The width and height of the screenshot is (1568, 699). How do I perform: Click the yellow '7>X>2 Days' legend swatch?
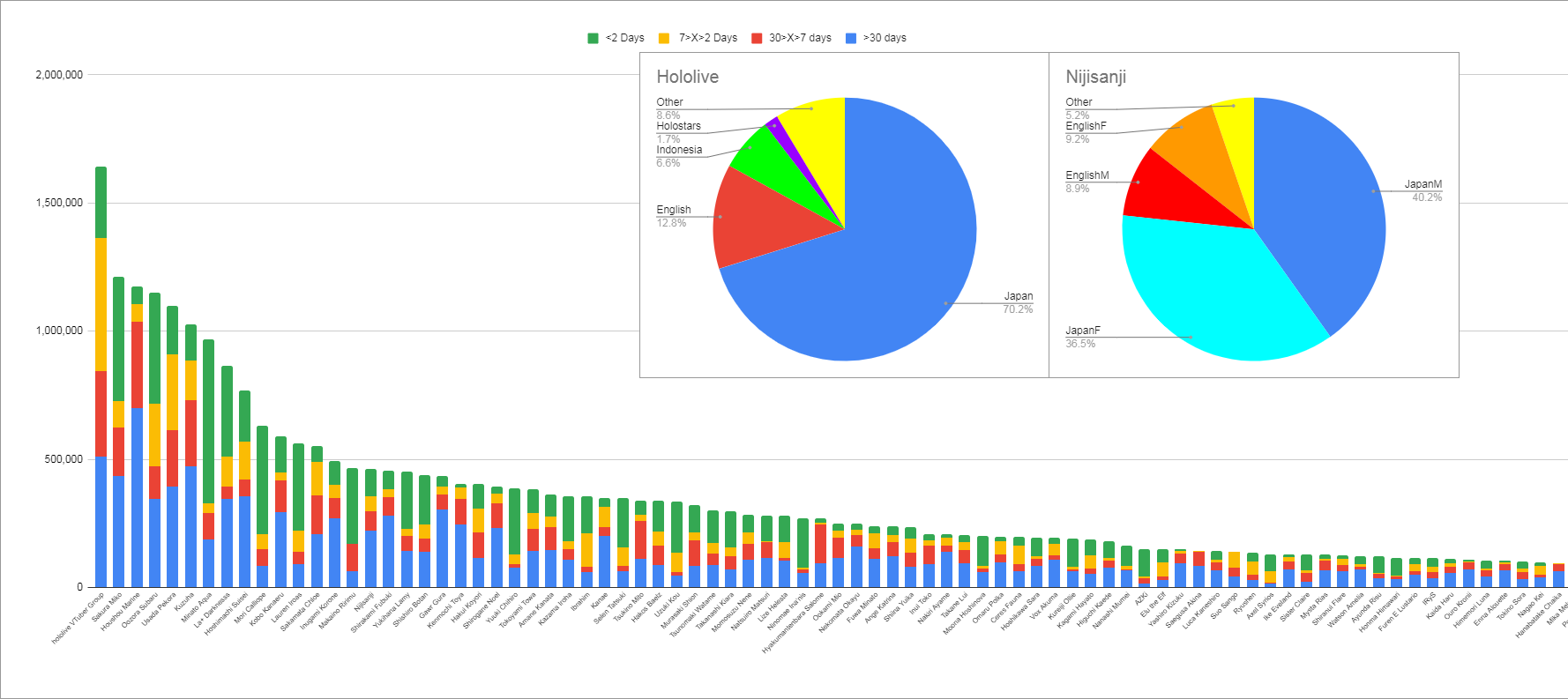664,38
